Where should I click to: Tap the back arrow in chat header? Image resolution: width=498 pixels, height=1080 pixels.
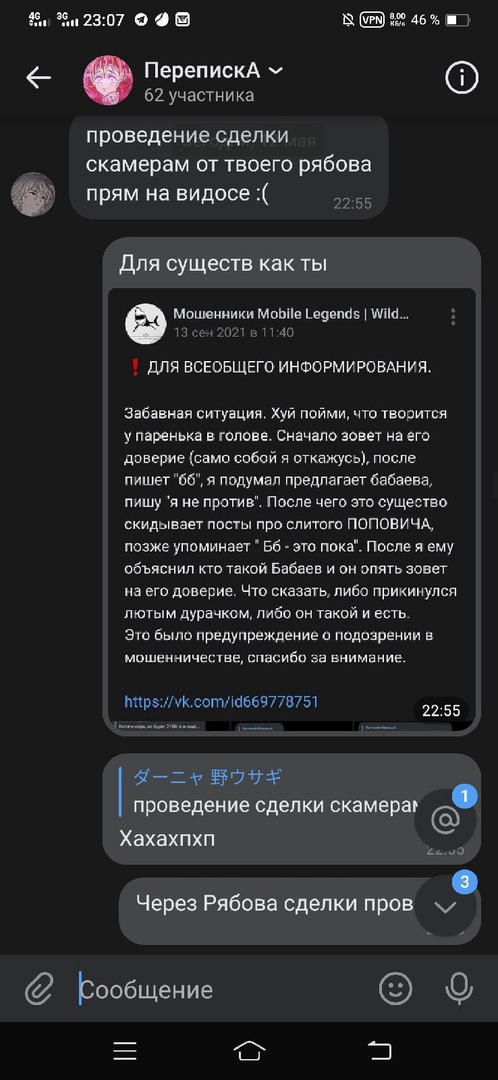click(38, 79)
